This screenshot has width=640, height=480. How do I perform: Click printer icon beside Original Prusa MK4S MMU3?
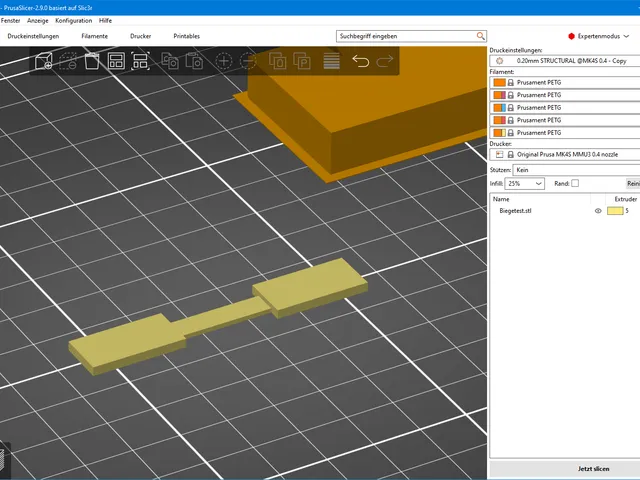click(x=500, y=155)
